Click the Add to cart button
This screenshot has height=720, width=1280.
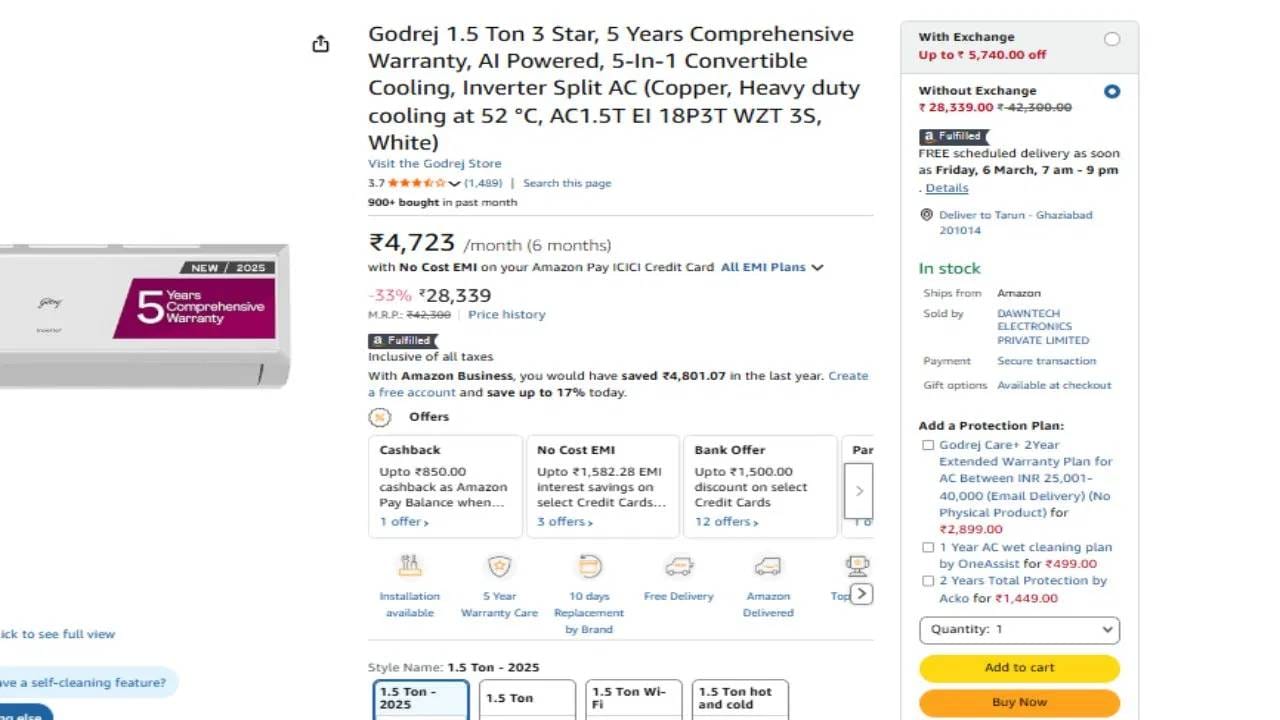1019,667
